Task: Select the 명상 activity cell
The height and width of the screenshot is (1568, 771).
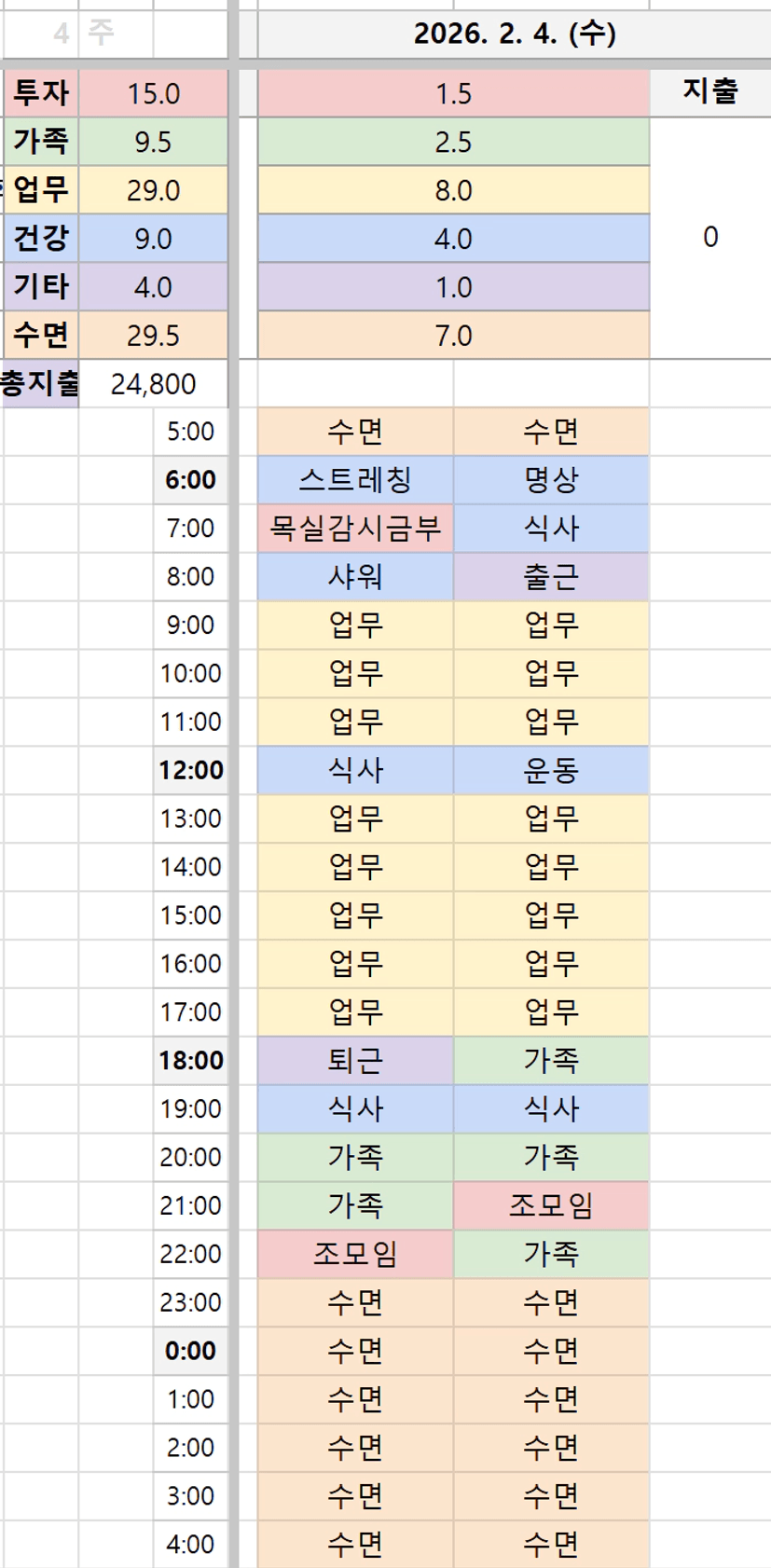Action: tap(551, 480)
